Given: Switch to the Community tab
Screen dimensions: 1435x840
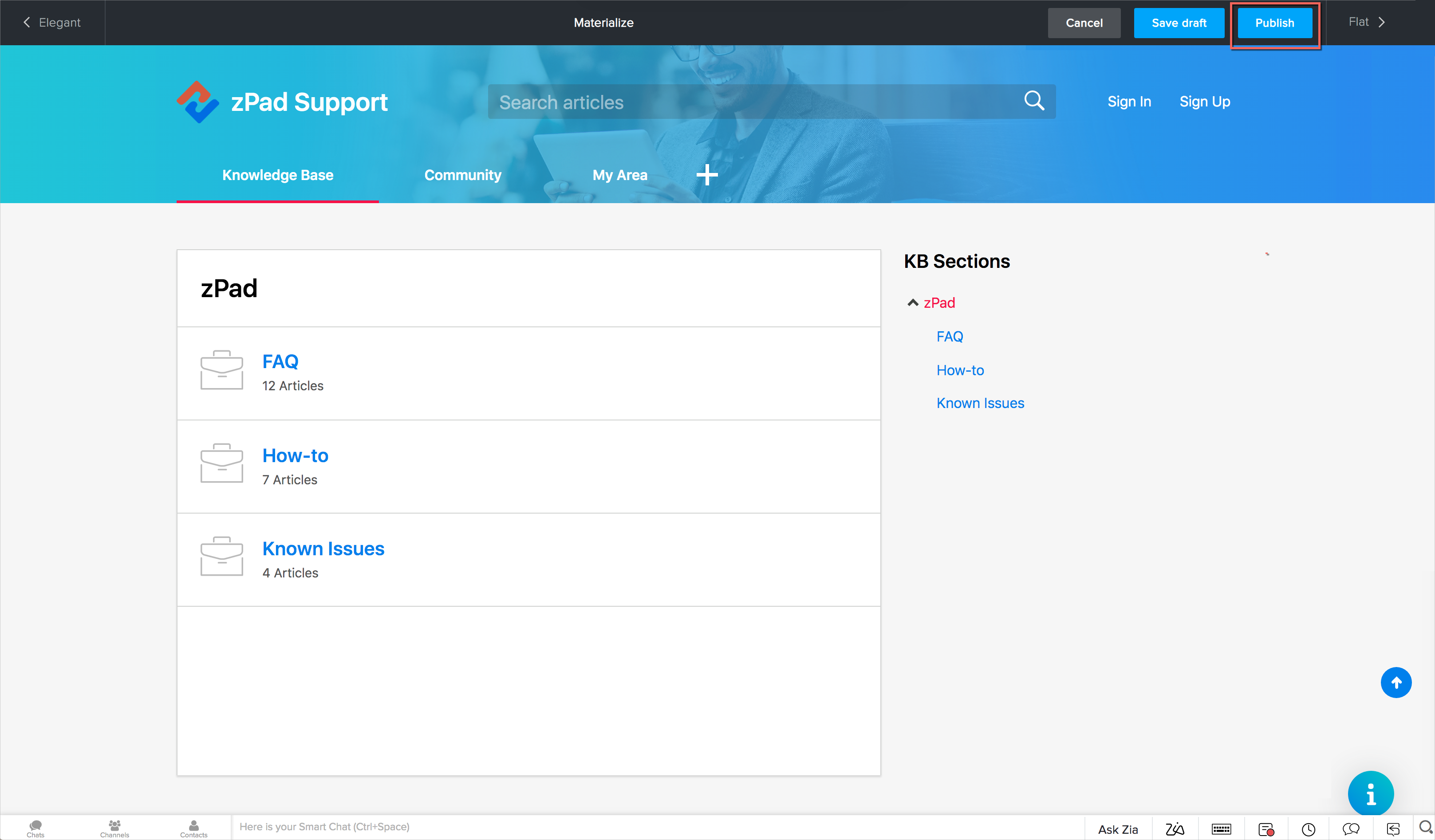Looking at the screenshot, I should tap(462, 175).
